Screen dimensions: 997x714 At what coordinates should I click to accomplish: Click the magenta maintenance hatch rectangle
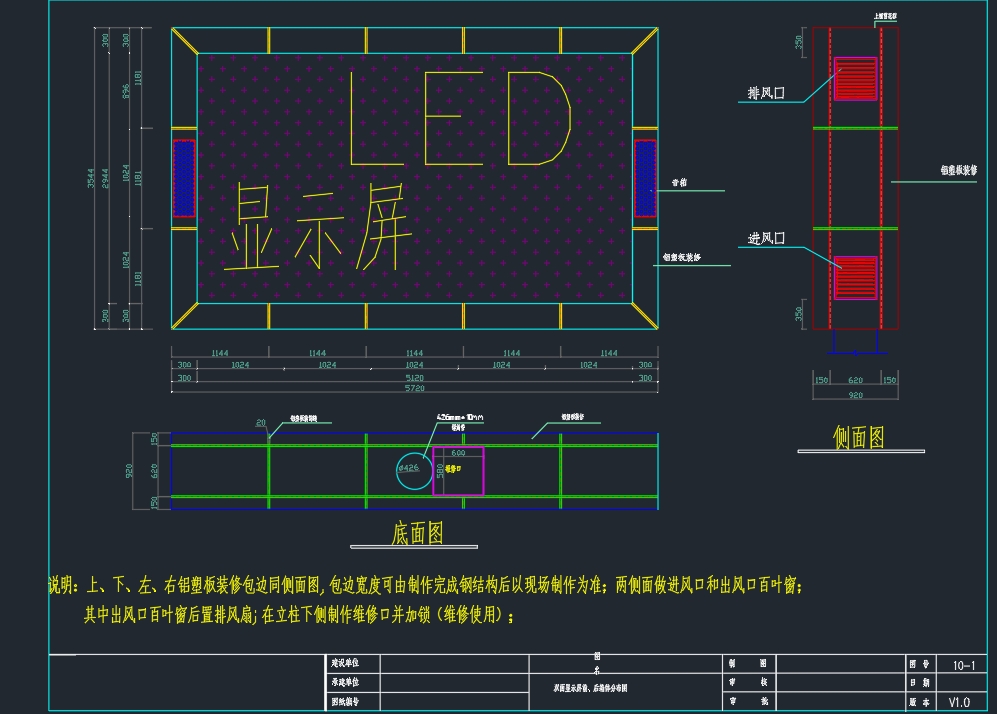458,471
